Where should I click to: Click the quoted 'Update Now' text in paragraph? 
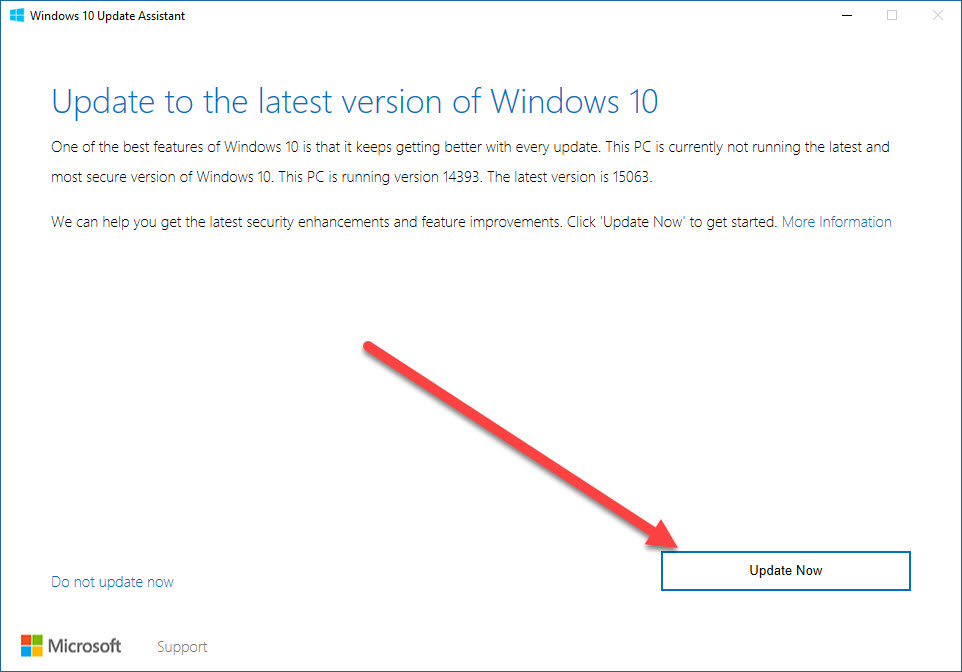[x=643, y=222]
